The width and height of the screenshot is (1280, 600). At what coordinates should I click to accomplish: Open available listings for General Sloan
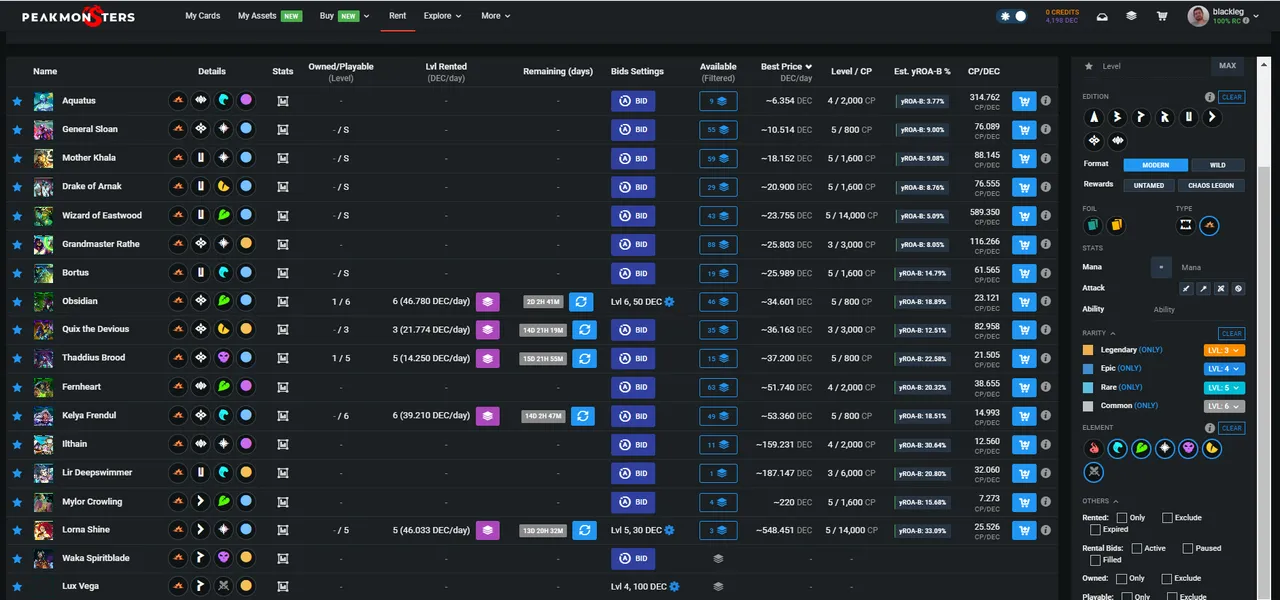(x=718, y=129)
